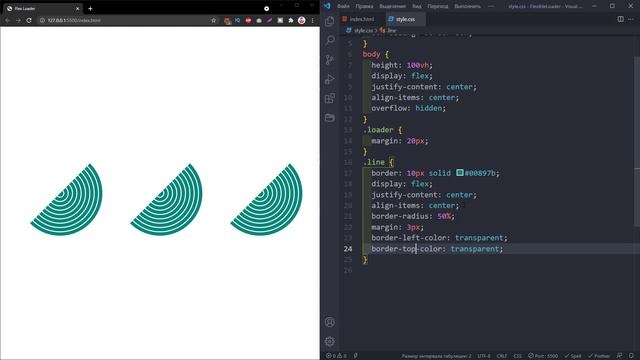Click the errors and warnings status indicator
The height and width of the screenshot is (360, 640).
(x=336, y=356)
